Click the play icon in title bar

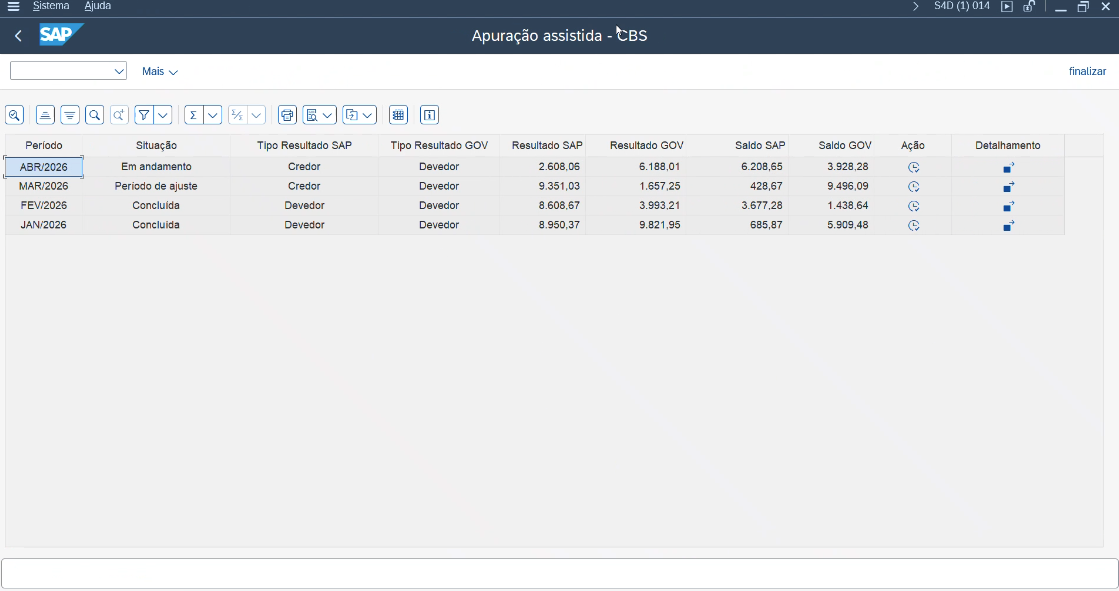point(1006,6)
